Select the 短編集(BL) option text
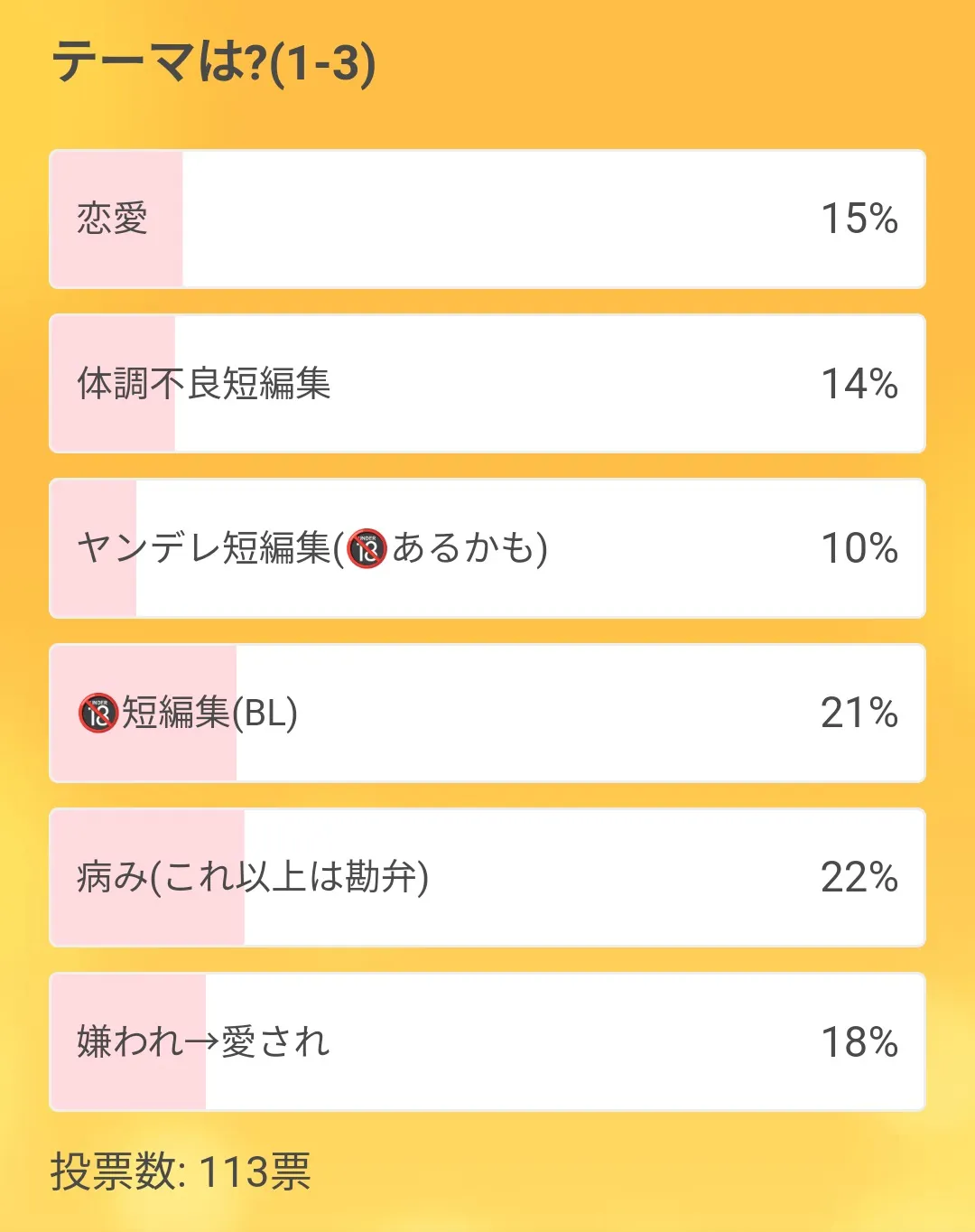Image resolution: width=975 pixels, height=1232 pixels. tap(209, 714)
